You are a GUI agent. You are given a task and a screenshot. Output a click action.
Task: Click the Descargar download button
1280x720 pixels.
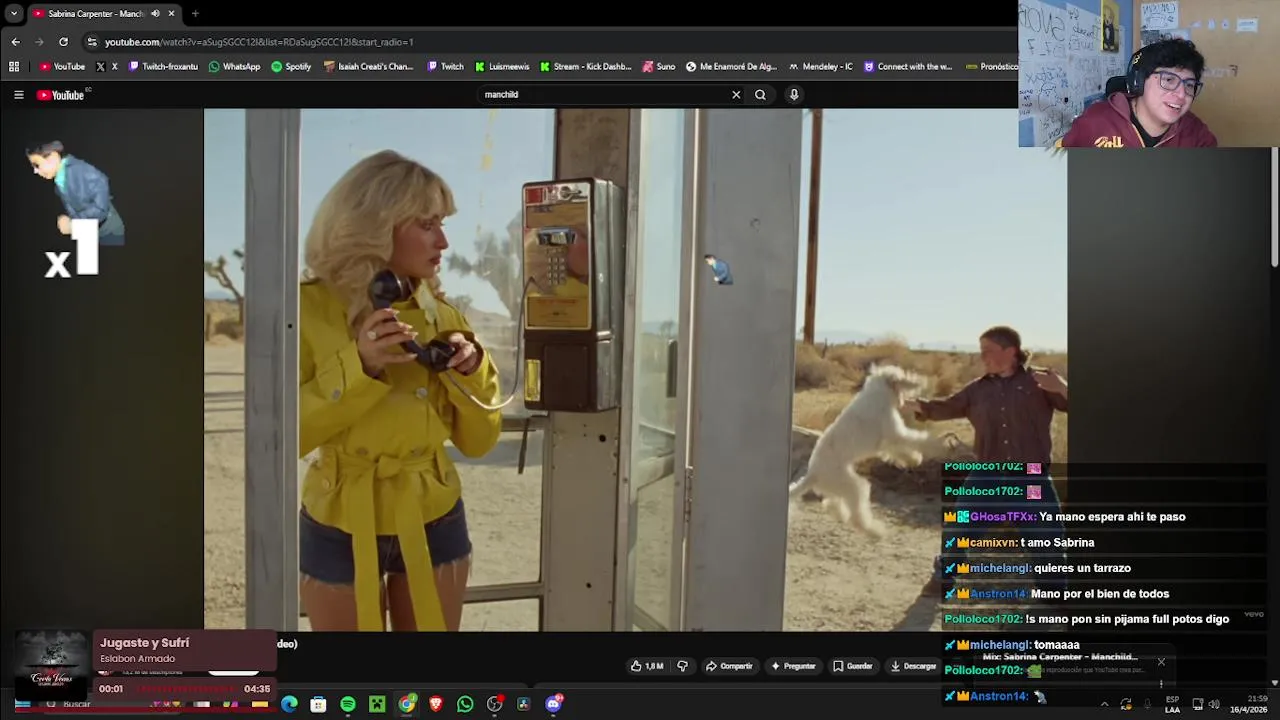(x=913, y=666)
